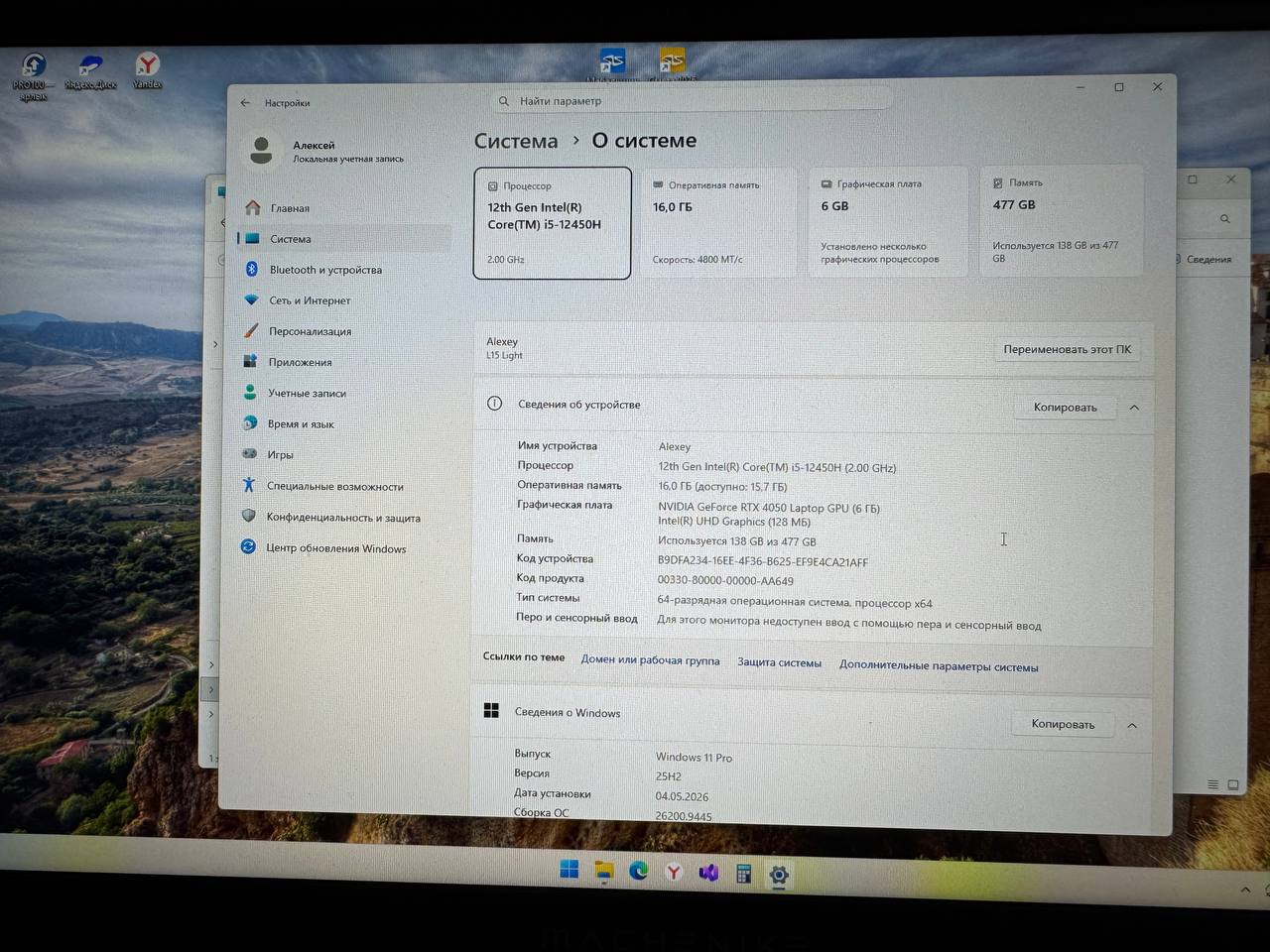Click Переименовать этот ПК button
Image resolution: width=1270 pixels, height=952 pixels.
tap(1067, 349)
